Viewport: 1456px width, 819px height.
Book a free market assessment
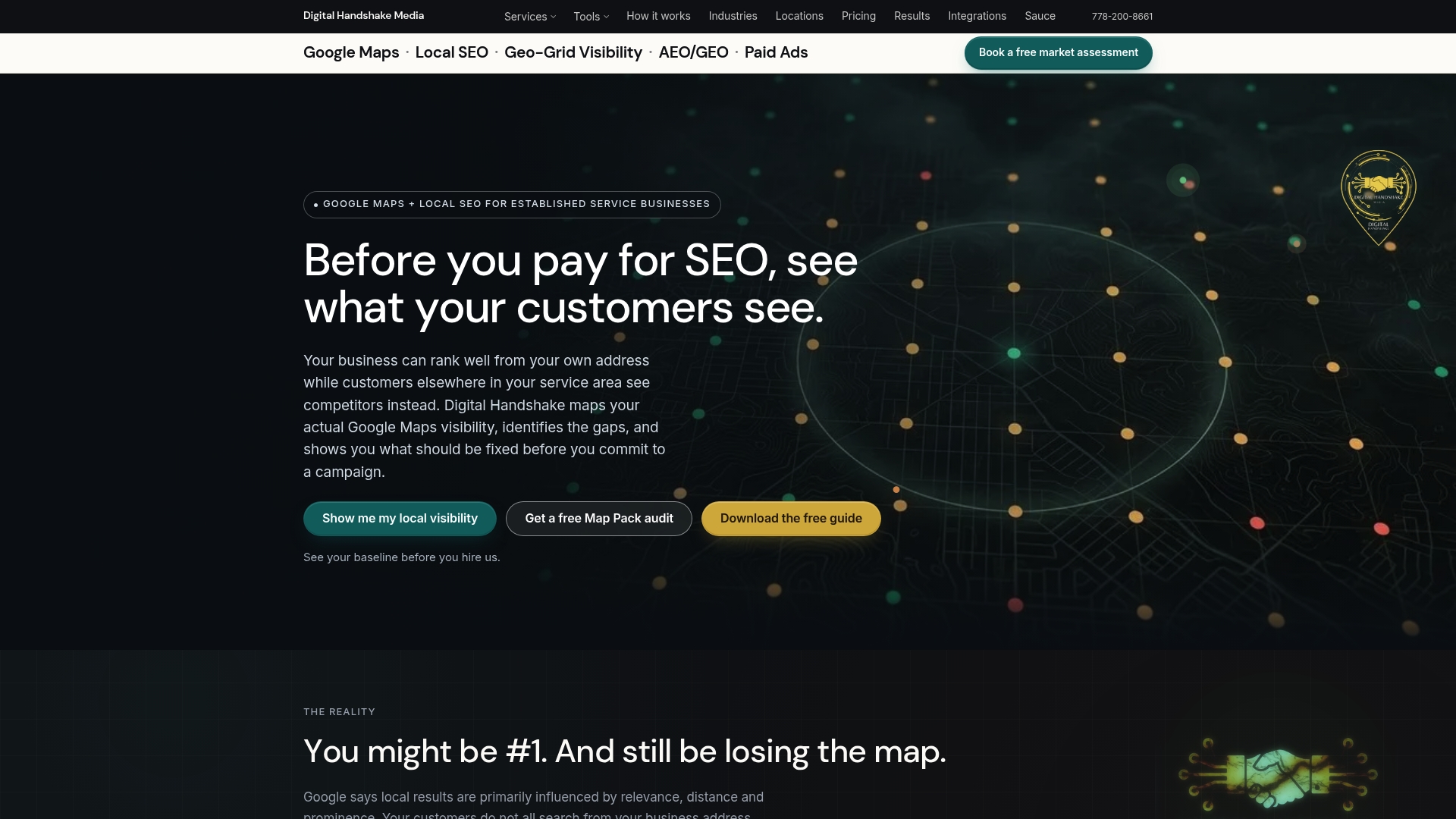pyautogui.click(x=1058, y=53)
